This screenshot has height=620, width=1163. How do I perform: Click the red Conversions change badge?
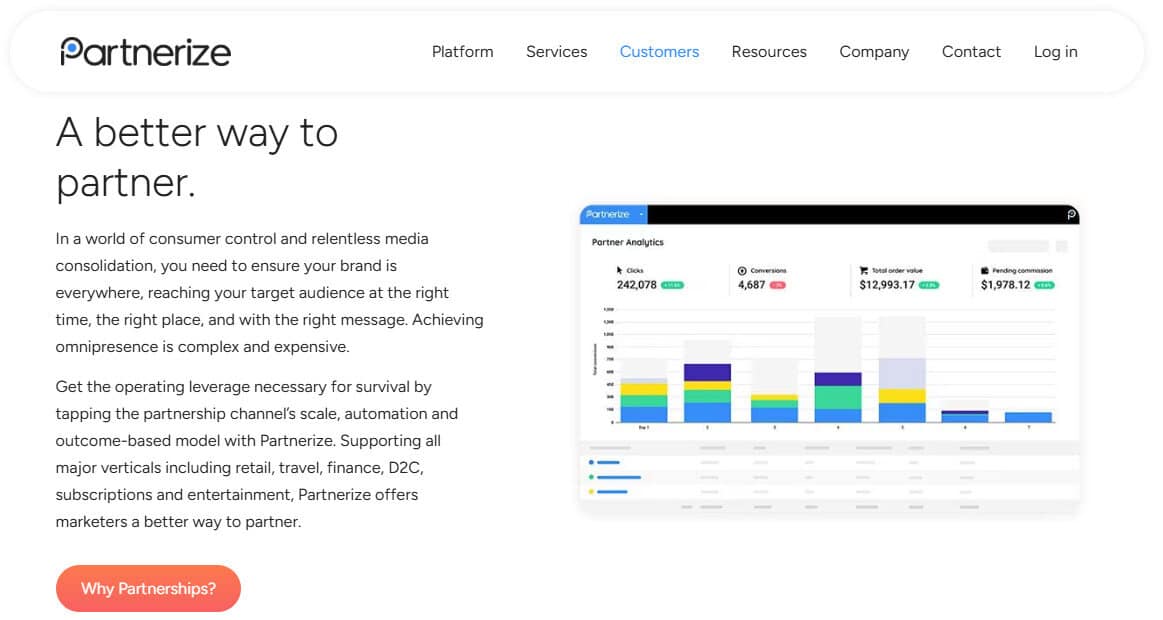pos(777,285)
